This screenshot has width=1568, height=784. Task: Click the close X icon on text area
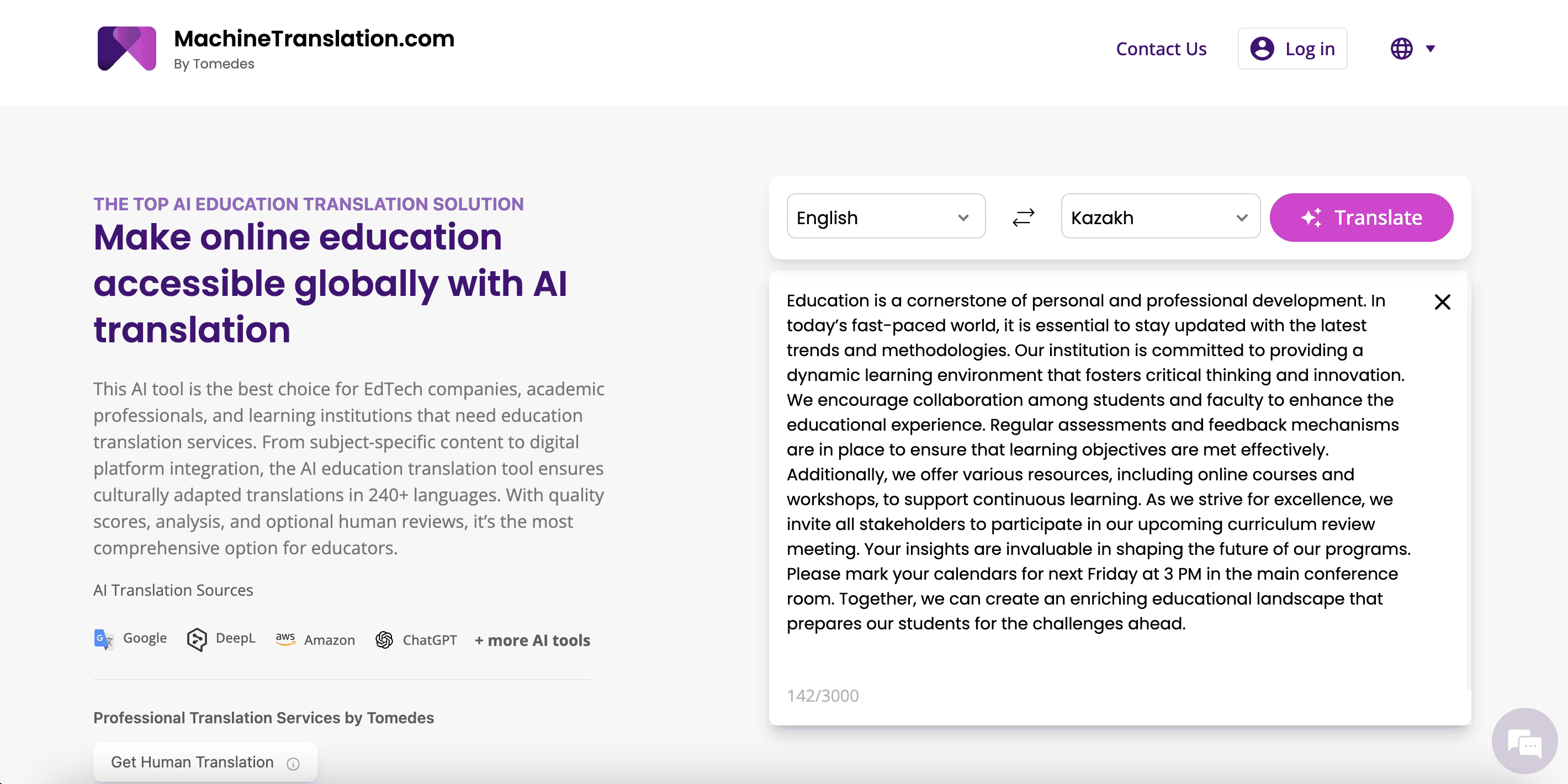(1443, 302)
